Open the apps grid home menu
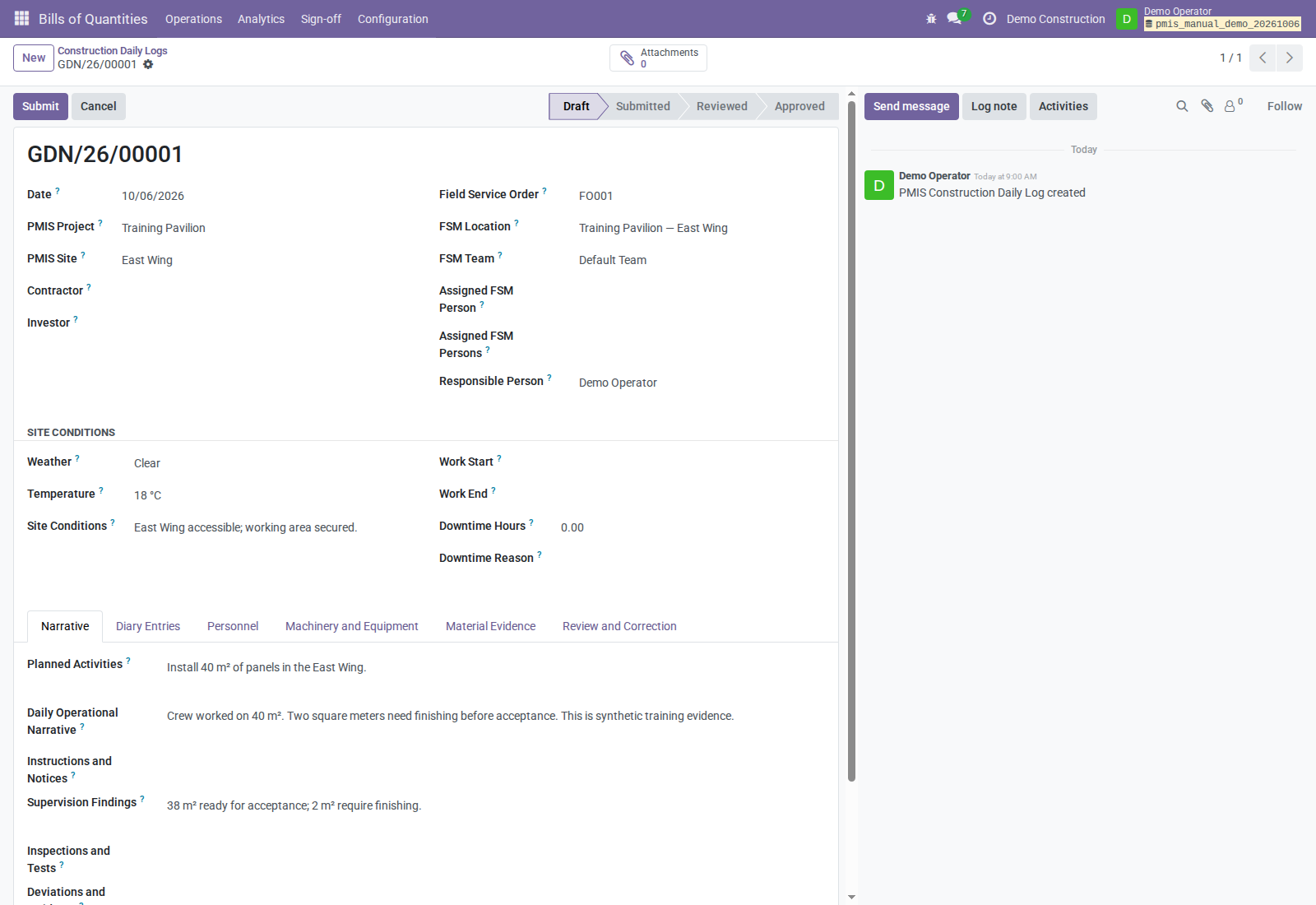Image resolution: width=1316 pixels, height=905 pixels. pyautogui.click(x=22, y=18)
